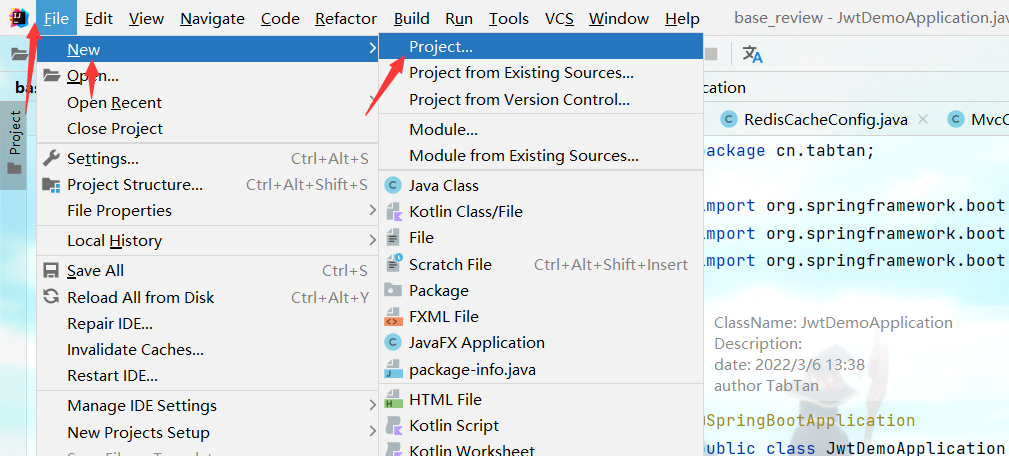
Task: Click the HTML File icon
Action: 393,399
